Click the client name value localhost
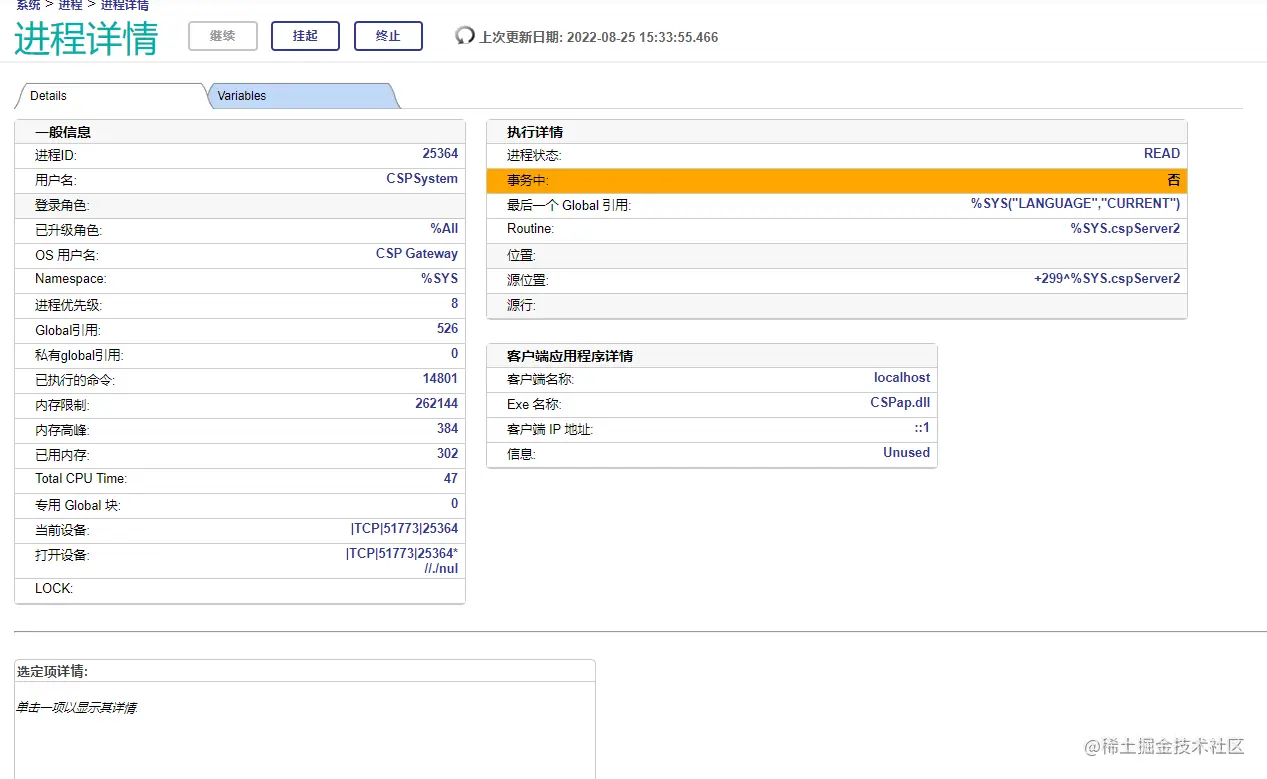The width and height of the screenshot is (1267, 779). coord(902,377)
